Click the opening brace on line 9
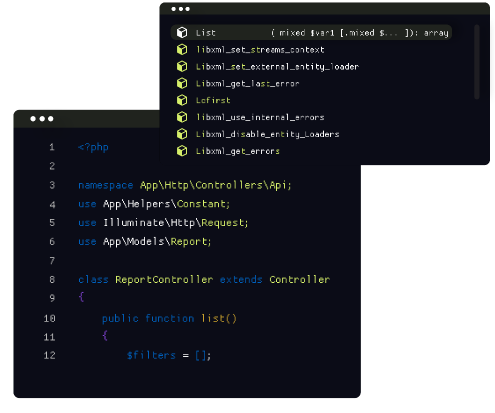Image resolution: width=495 pixels, height=413 pixels. click(x=81, y=297)
